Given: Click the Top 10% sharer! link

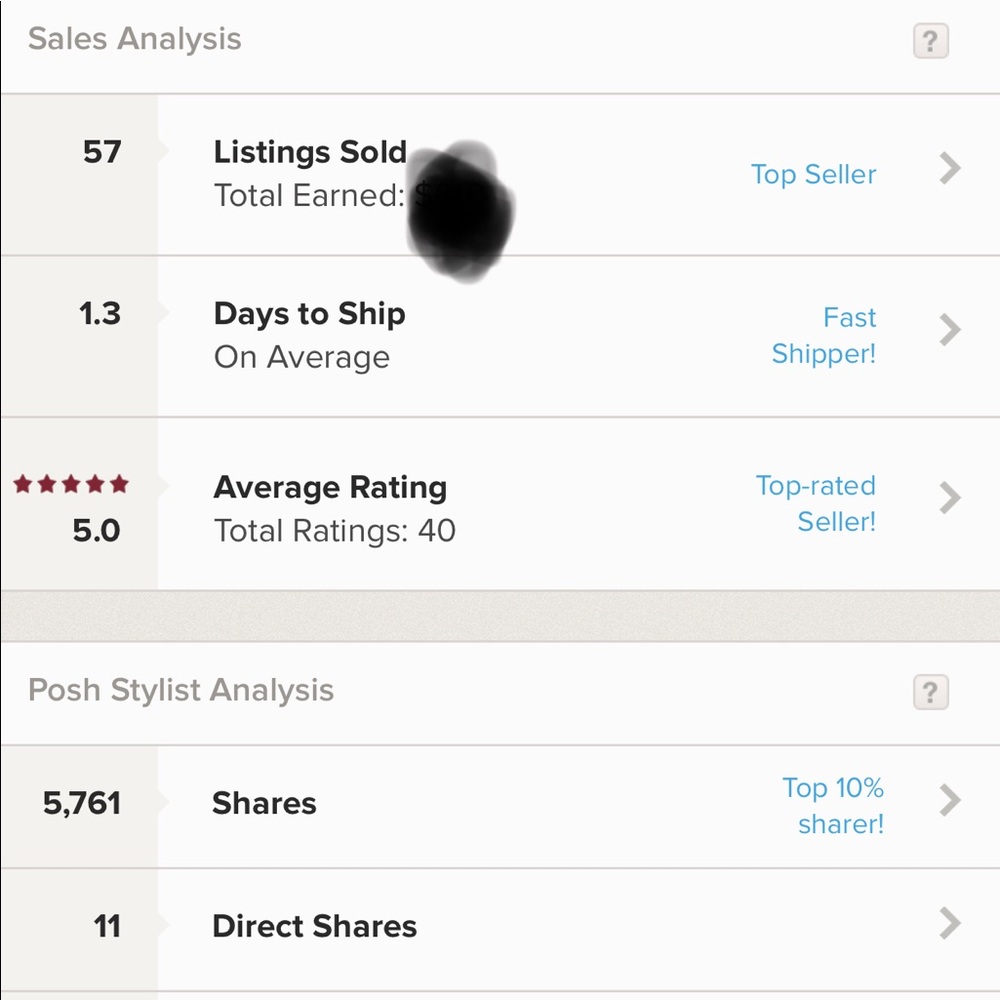Looking at the screenshot, I should (x=833, y=806).
